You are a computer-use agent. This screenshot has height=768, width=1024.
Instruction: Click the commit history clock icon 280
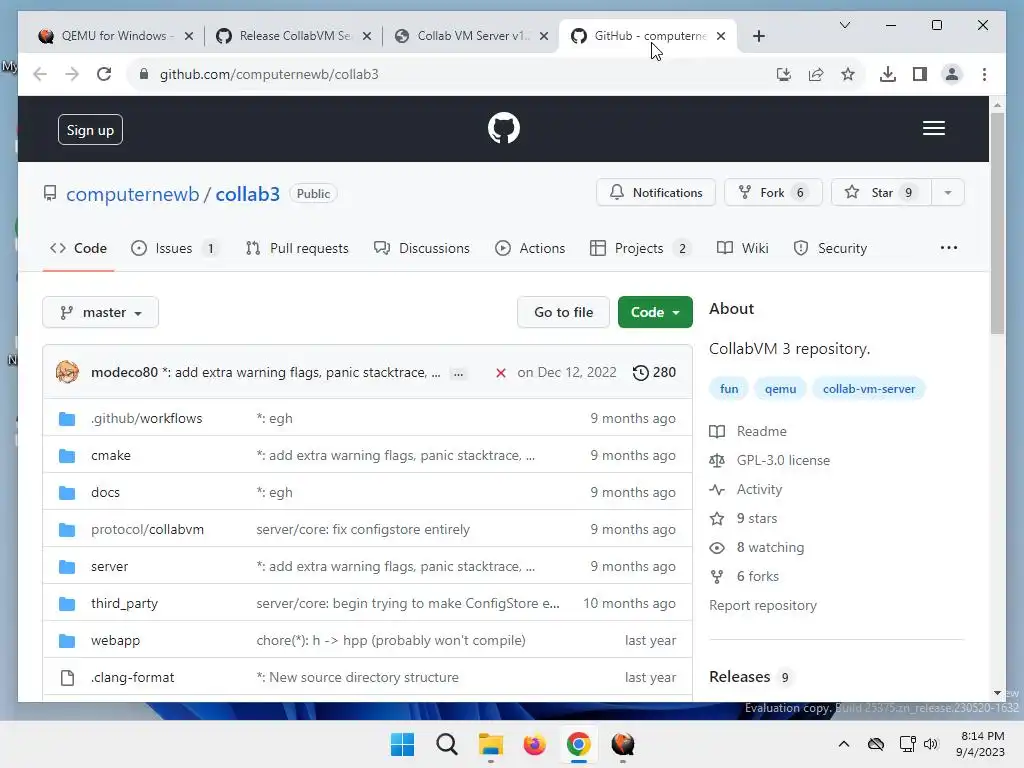[654, 372]
